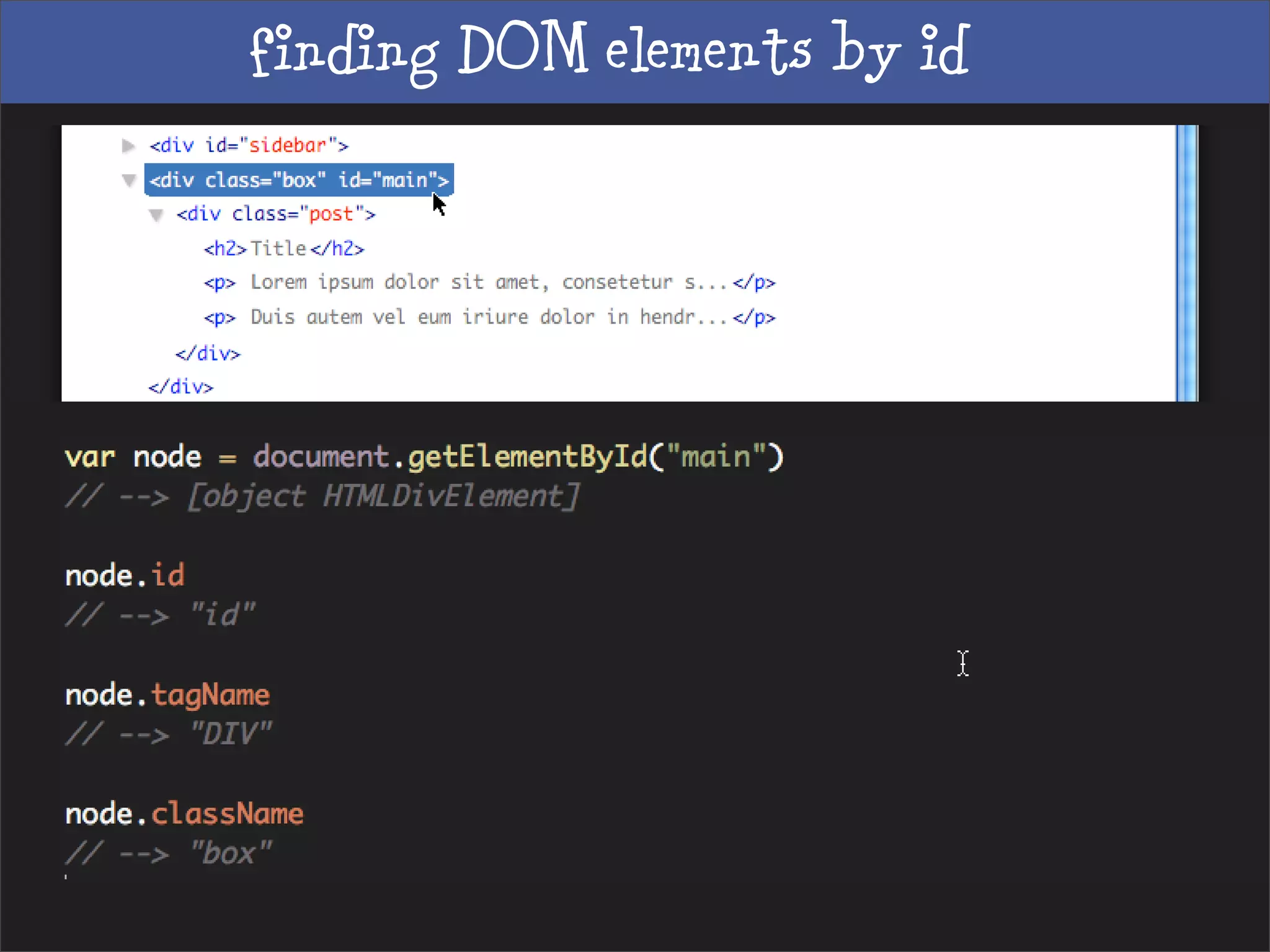Click the blue vertical scrollbar of the inspector

click(x=1187, y=263)
